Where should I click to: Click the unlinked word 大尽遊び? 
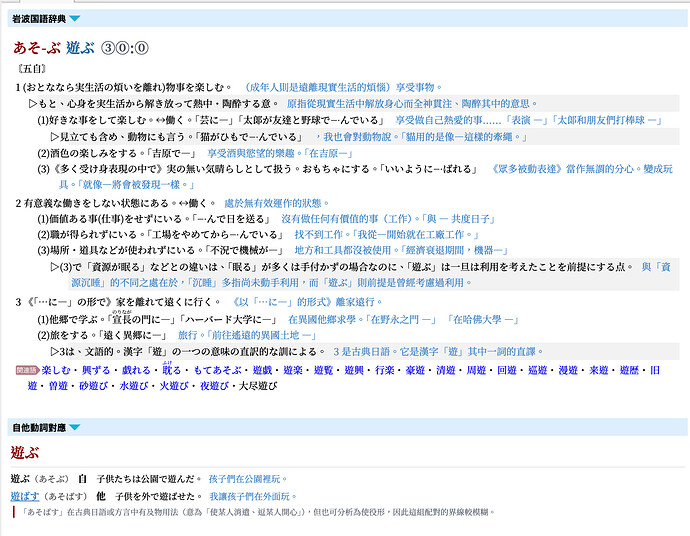[258, 386]
